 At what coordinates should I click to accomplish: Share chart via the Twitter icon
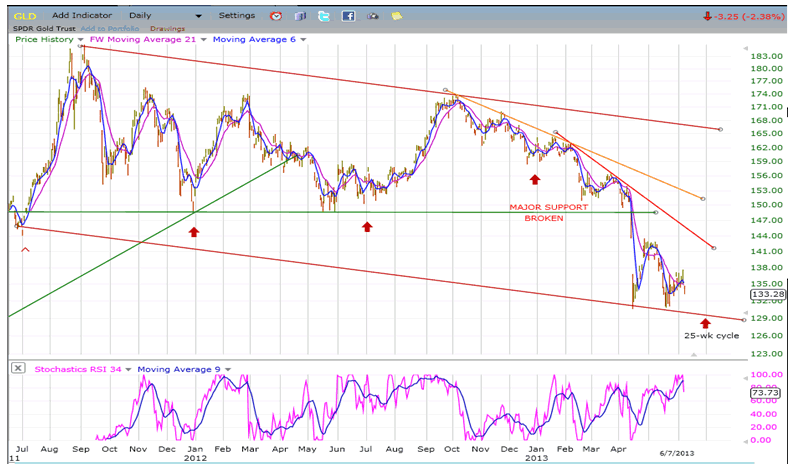pyautogui.click(x=325, y=16)
